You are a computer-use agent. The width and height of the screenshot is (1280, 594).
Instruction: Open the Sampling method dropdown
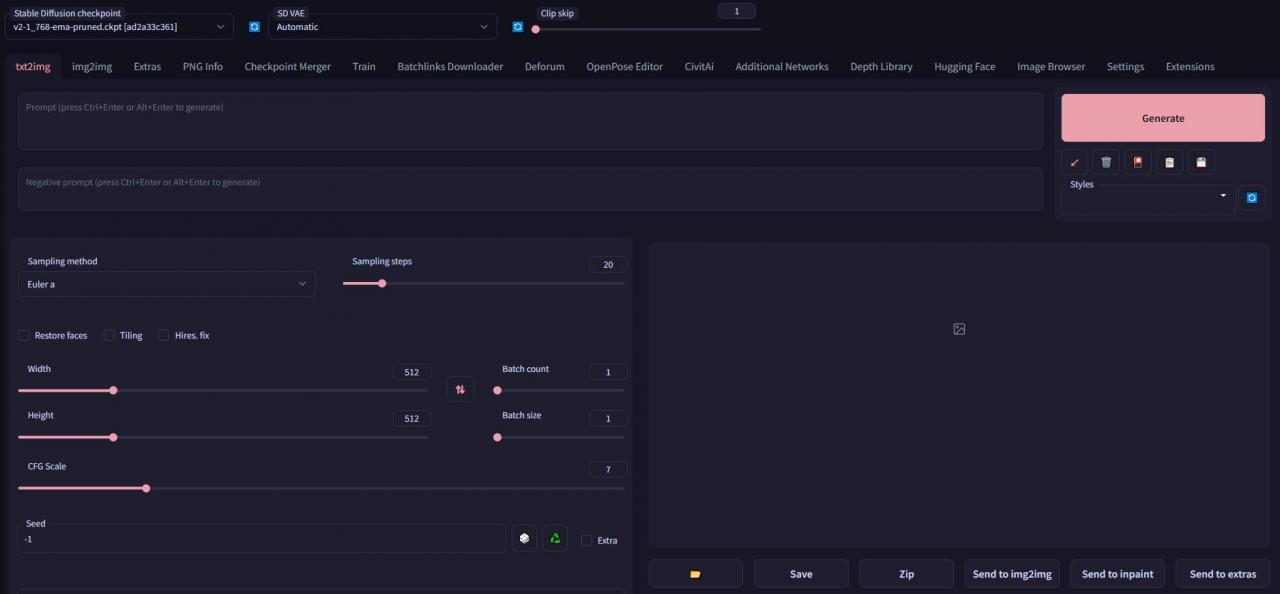(x=167, y=284)
